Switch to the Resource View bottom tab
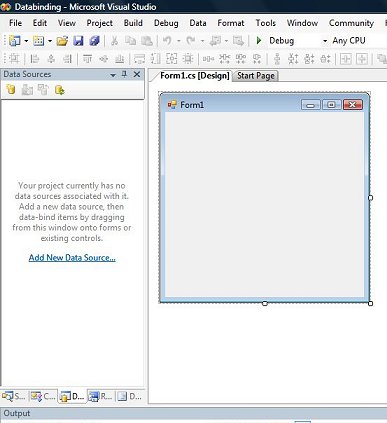This screenshot has width=387, height=423. click(101, 396)
